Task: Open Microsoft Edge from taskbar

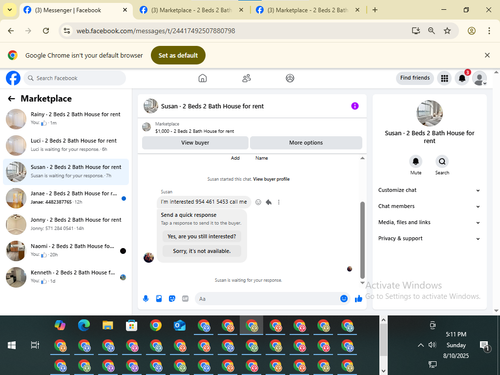Action: (x=84, y=325)
